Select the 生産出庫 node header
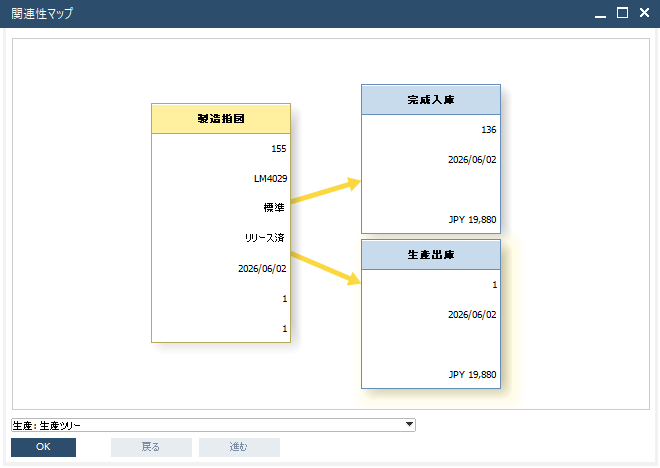Screen dimensions: 660x468 coord(431,255)
